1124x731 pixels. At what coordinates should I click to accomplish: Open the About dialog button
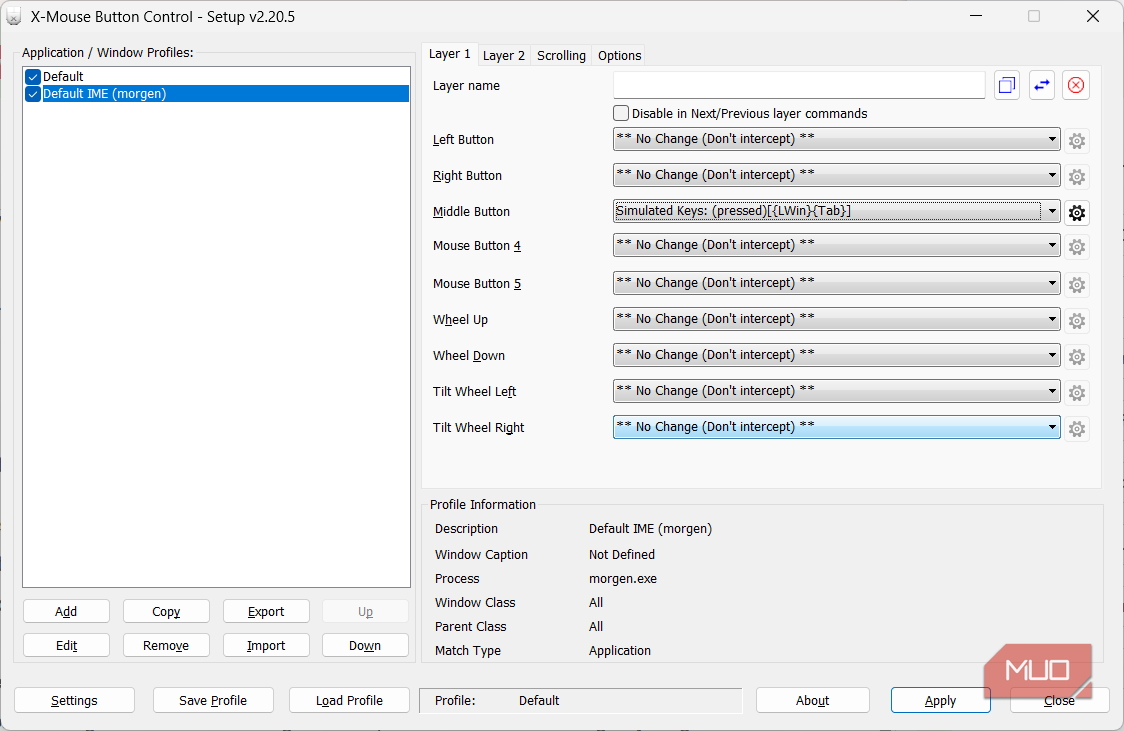(x=812, y=700)
